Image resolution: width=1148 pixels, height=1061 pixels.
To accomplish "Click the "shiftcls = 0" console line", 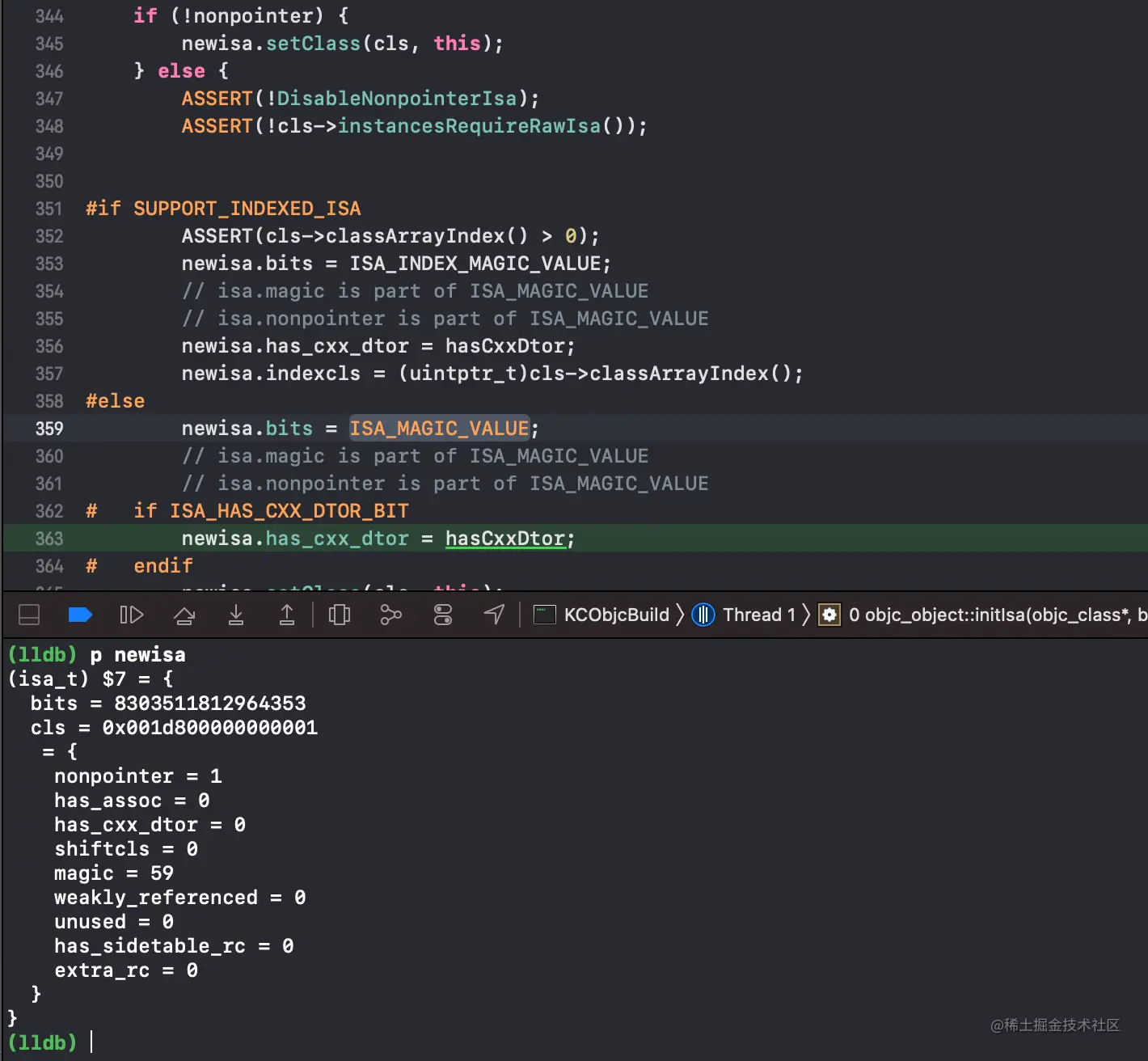I will tap(126, 848).
